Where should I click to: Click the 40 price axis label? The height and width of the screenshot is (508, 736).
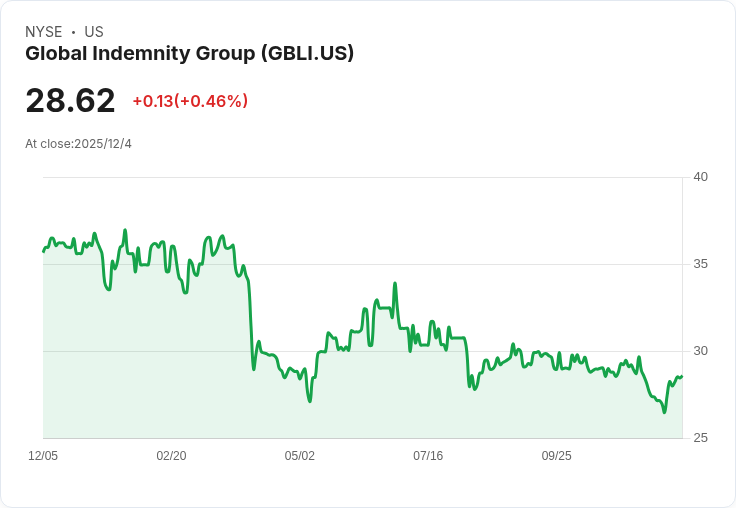[700, 177]
